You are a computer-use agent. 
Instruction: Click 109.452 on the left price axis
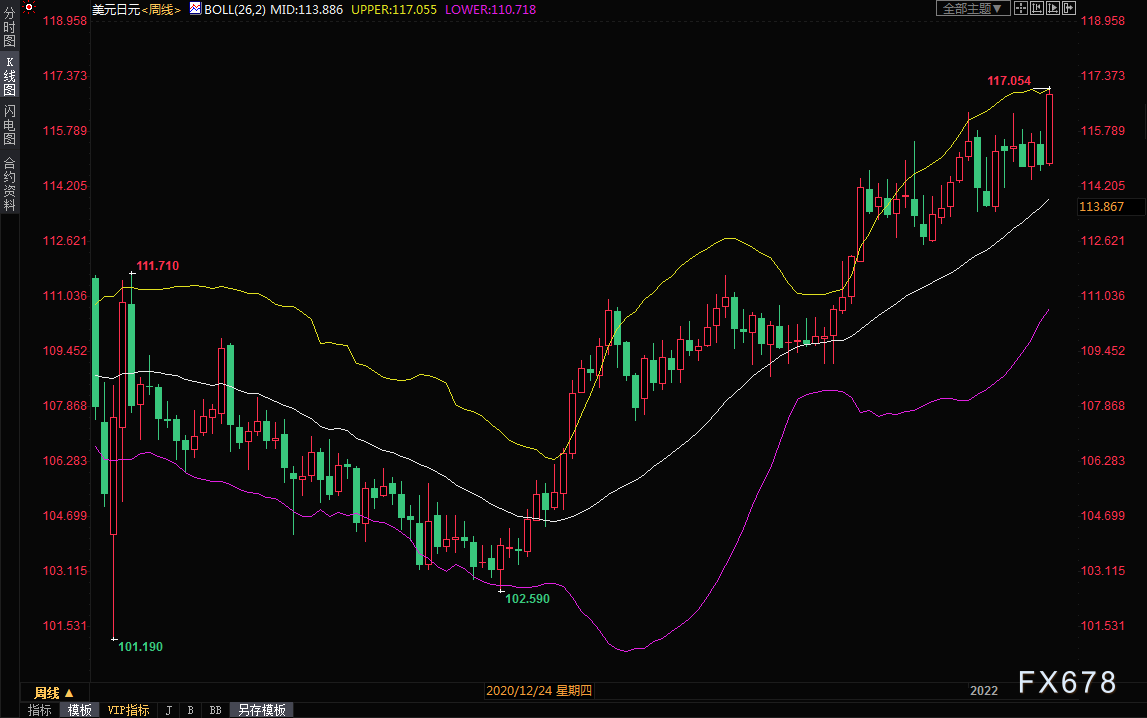64,351
